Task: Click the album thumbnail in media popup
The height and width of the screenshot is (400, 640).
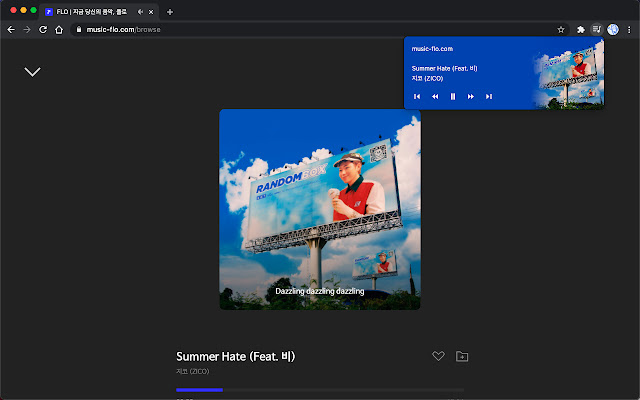Action: coord(568,73)
